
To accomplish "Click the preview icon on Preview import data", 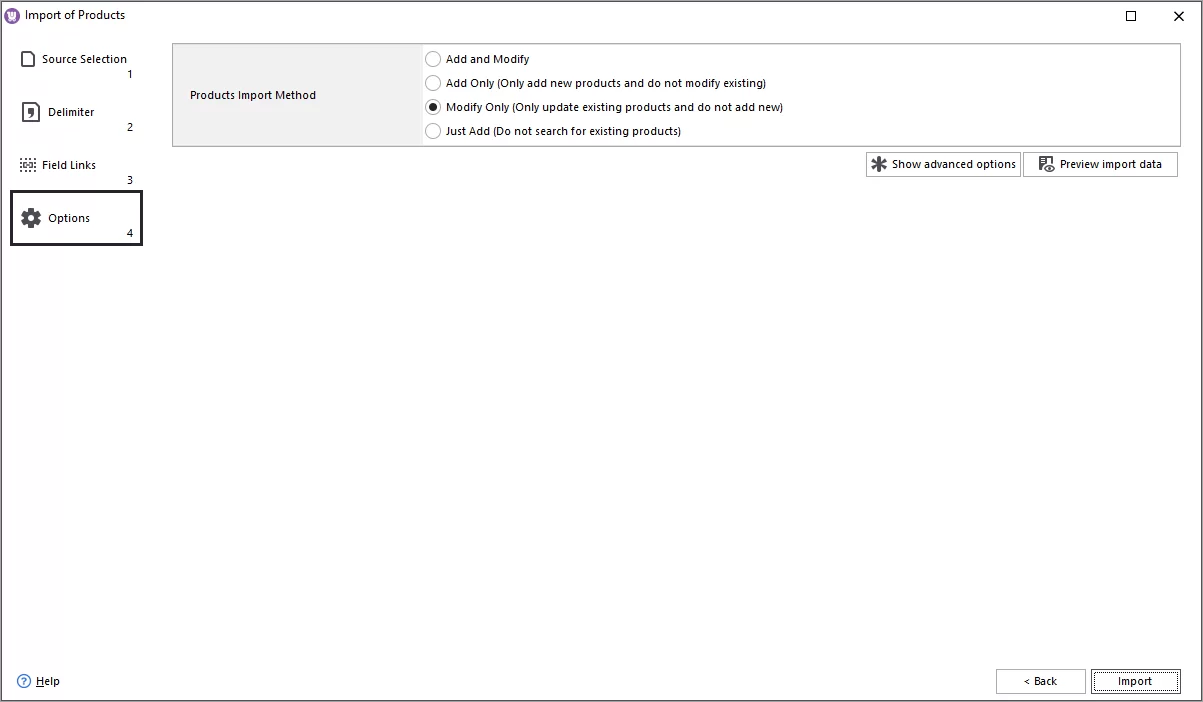I will 1047,164.
